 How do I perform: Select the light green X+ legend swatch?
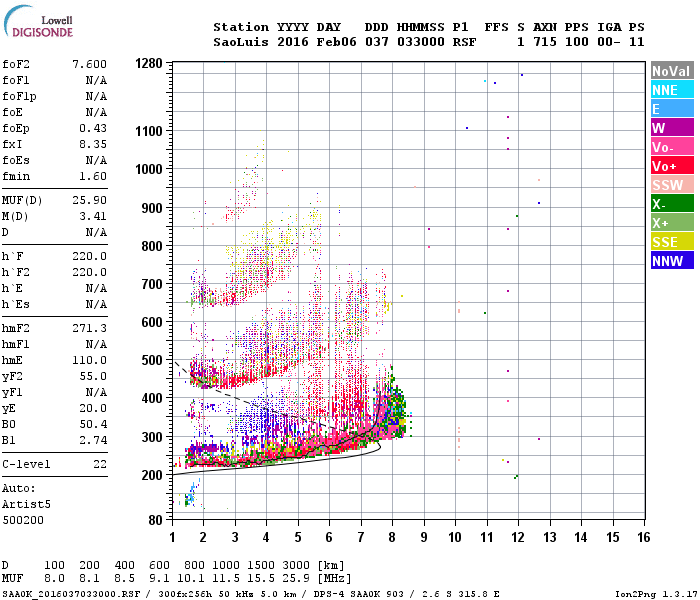(x=672, y=223)
